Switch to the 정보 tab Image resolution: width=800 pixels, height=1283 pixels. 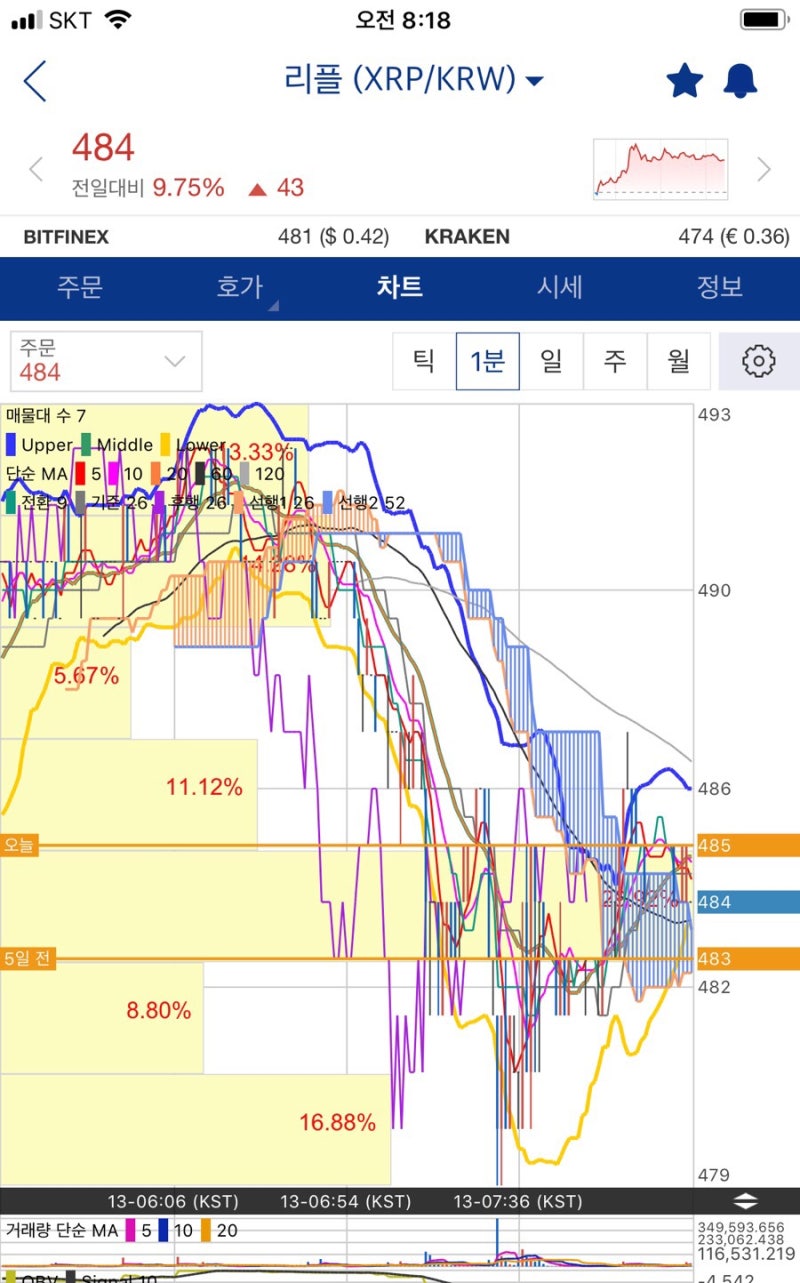[x=720, y=286]
